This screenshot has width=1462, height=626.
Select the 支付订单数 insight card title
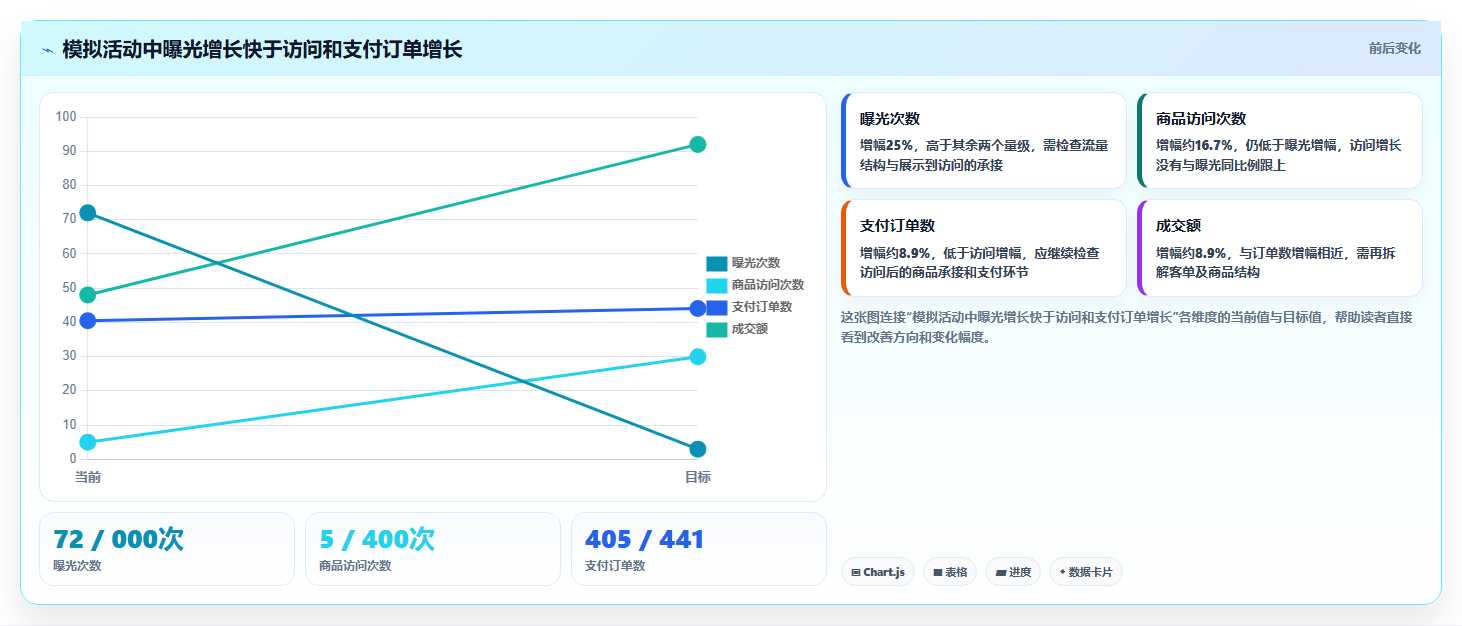pyautogui.click(x=897, y=226)
